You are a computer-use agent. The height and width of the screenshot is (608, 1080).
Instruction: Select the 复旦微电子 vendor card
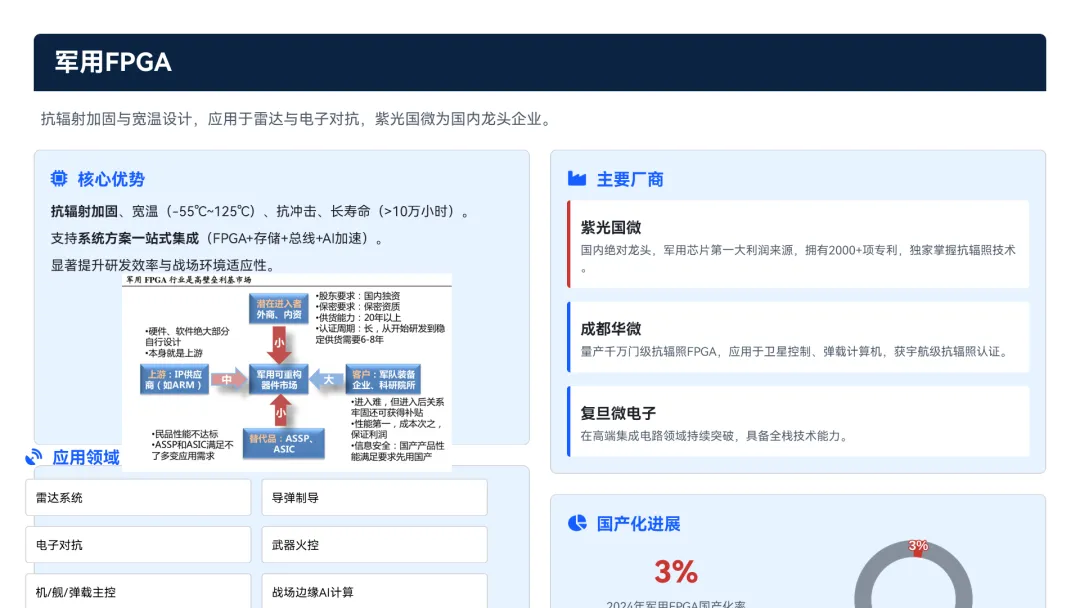798,421
